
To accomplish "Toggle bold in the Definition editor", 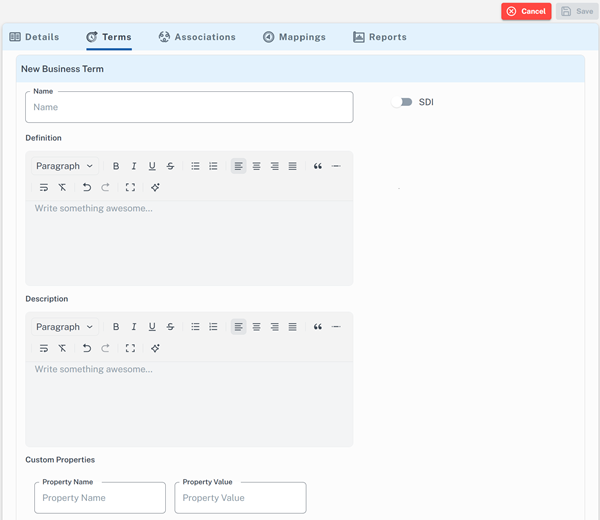I will [x=116, y=166].
